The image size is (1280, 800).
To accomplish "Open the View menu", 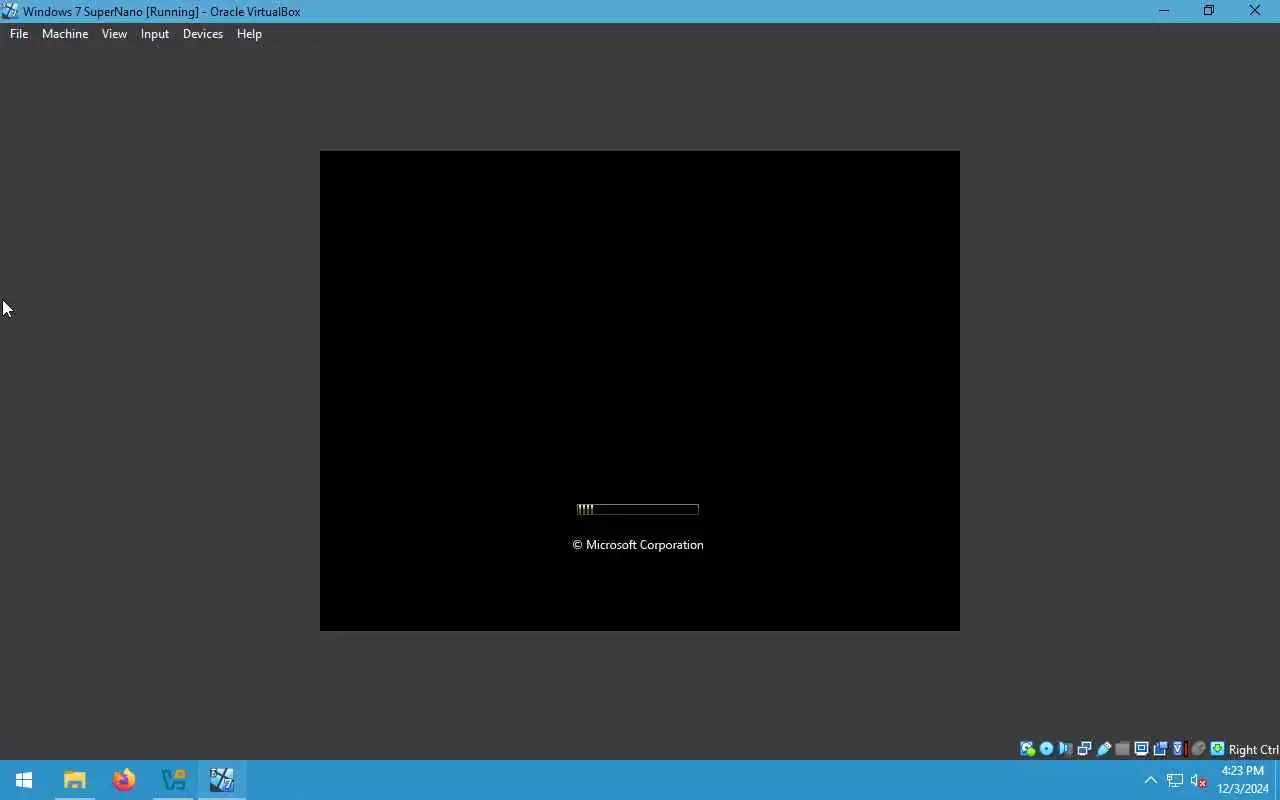I will coord(114,34).
